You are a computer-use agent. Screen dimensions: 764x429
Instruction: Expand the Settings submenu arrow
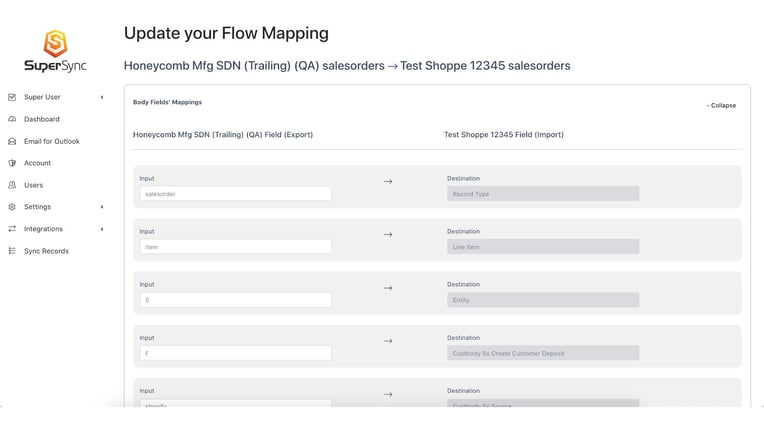(x=102, y=207)
